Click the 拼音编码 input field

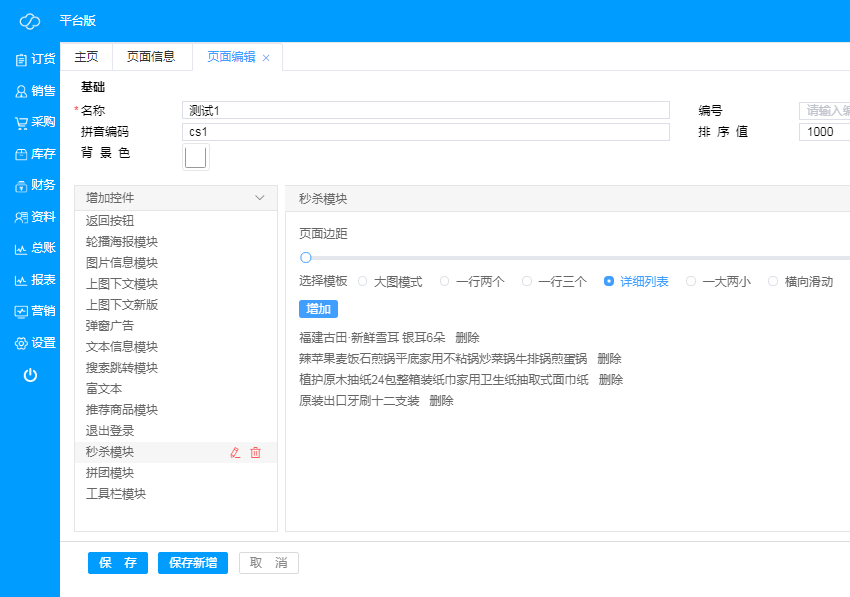click(426, 132)
